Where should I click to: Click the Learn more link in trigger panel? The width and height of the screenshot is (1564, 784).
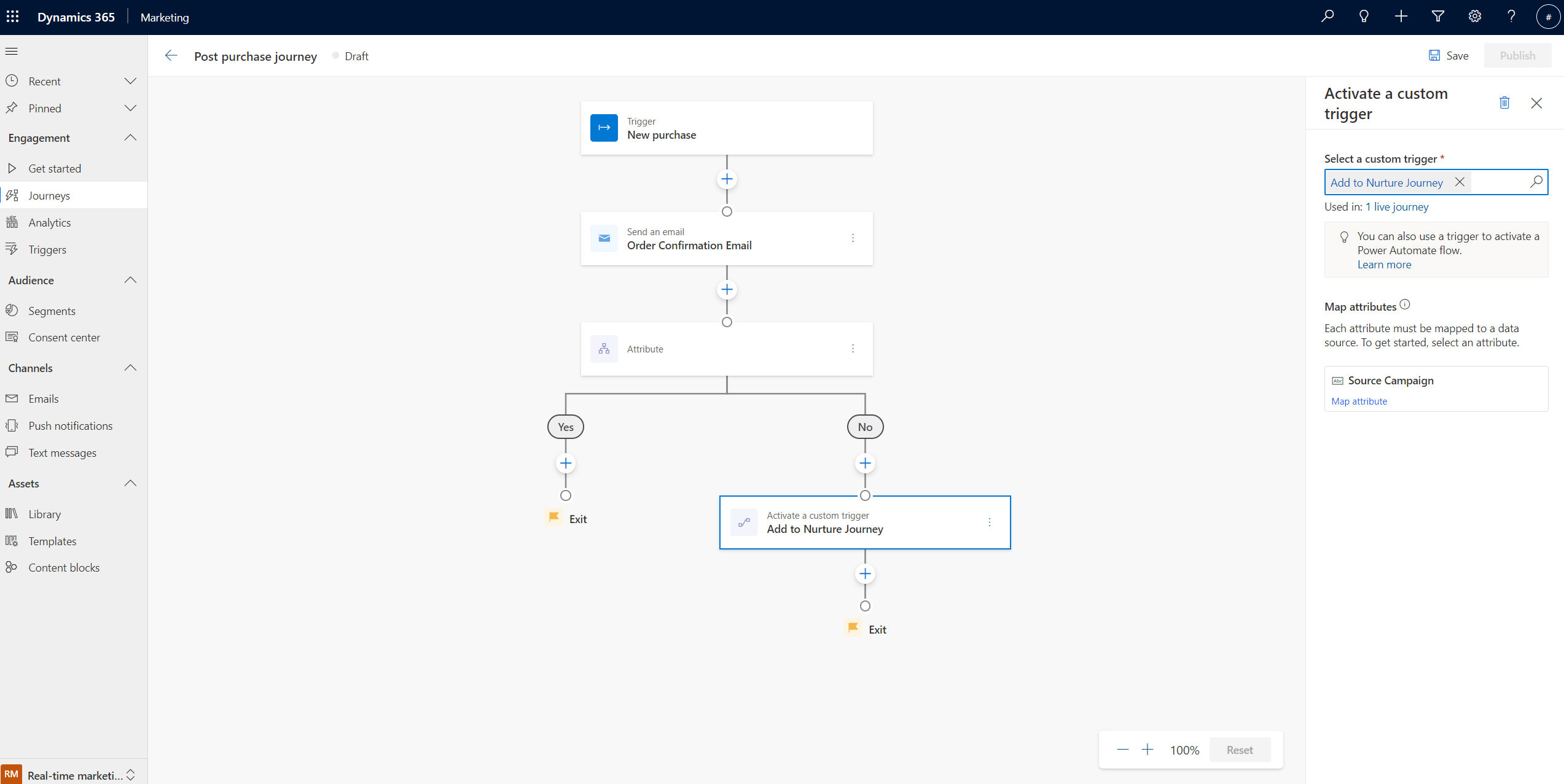(1384, 264)
